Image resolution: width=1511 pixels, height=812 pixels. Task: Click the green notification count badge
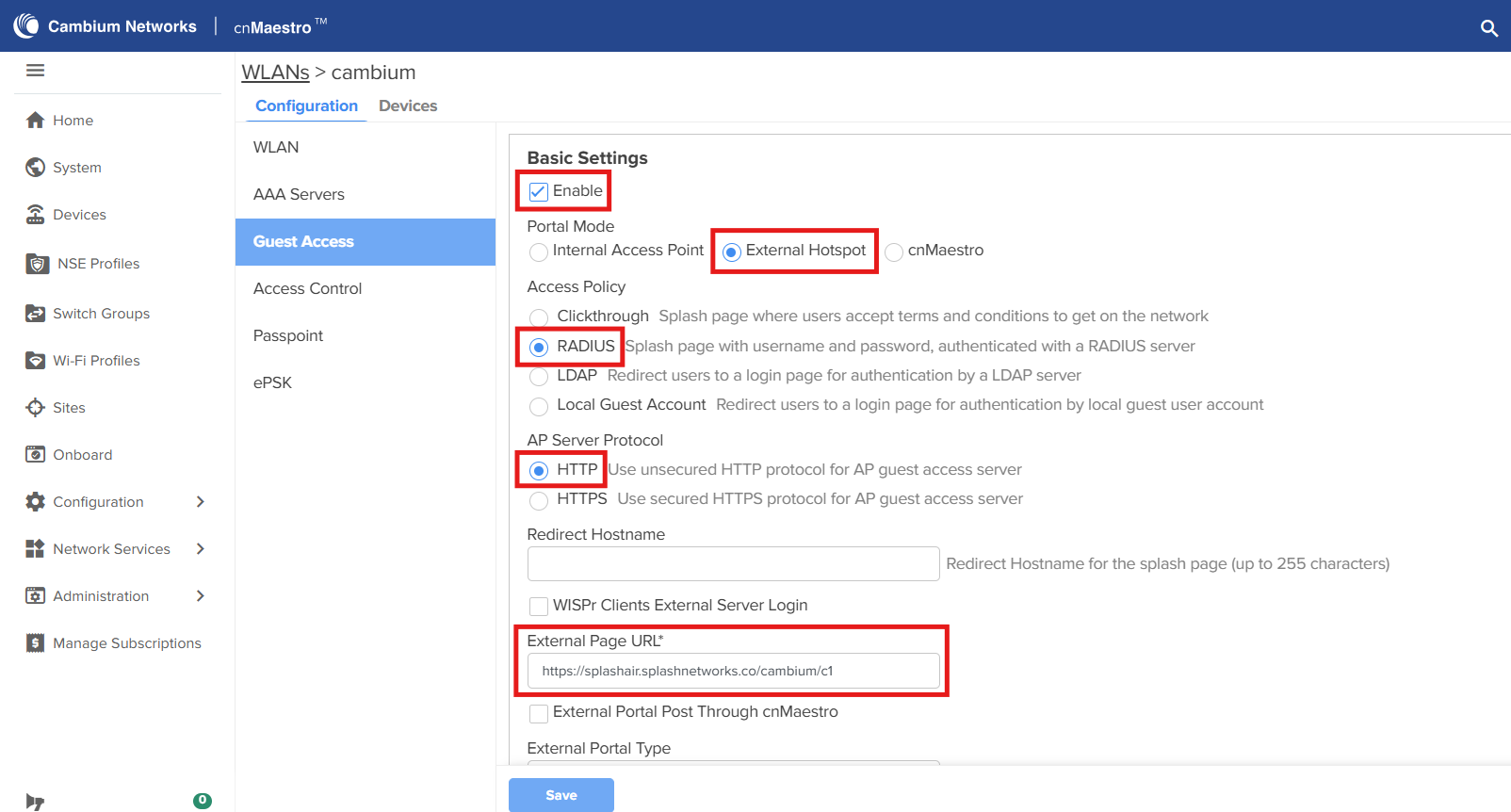pyautogui.click(x=203, y=801)
